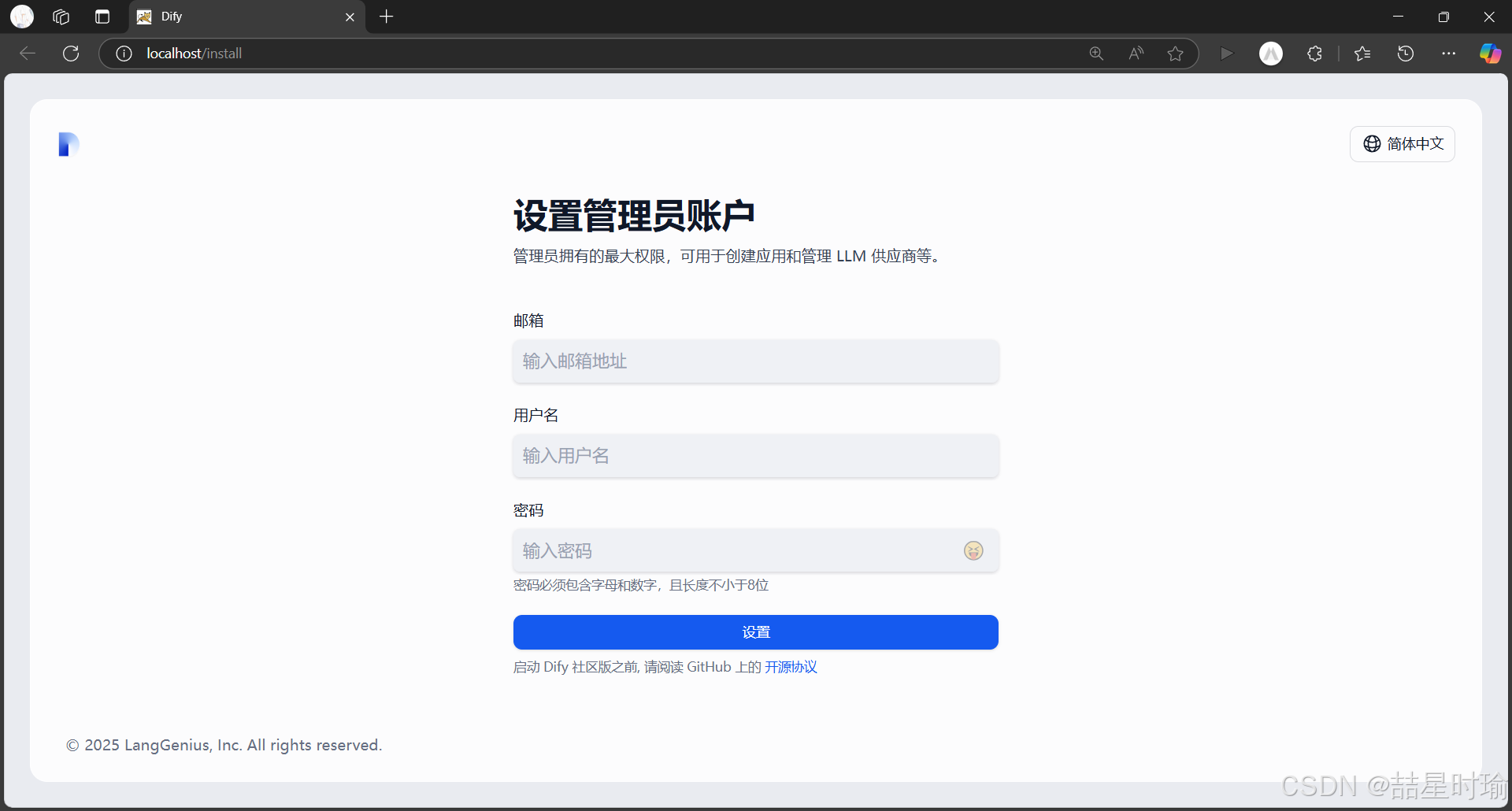The image size is (1512, 811).
Task: Open the Extensions puzzle icon
Action: (x=1314, y=54)
